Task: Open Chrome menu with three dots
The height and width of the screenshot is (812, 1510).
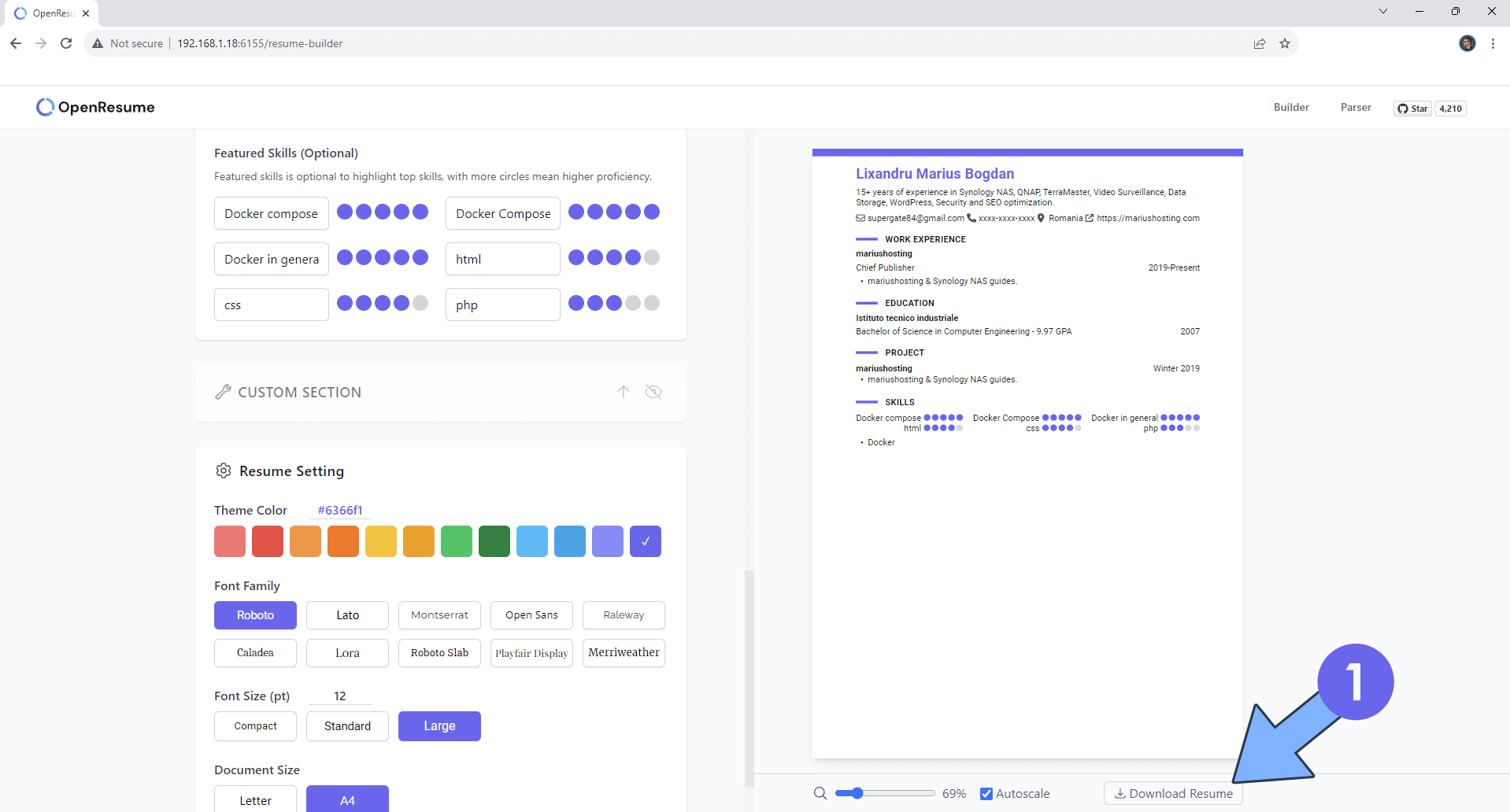Action: click(1493, 43)
